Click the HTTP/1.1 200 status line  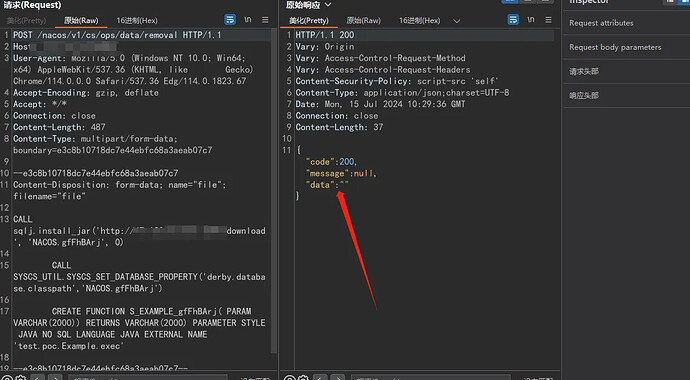(325, 35)
